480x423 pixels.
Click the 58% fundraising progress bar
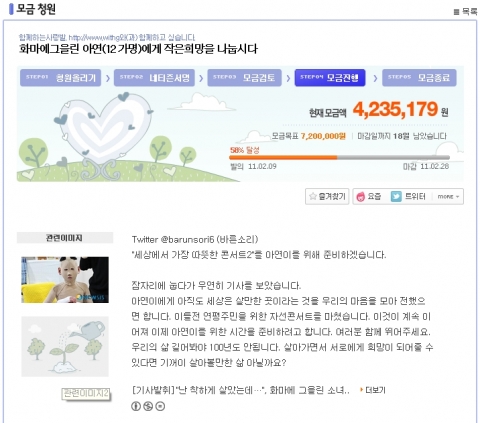click(x=339, y=158)
